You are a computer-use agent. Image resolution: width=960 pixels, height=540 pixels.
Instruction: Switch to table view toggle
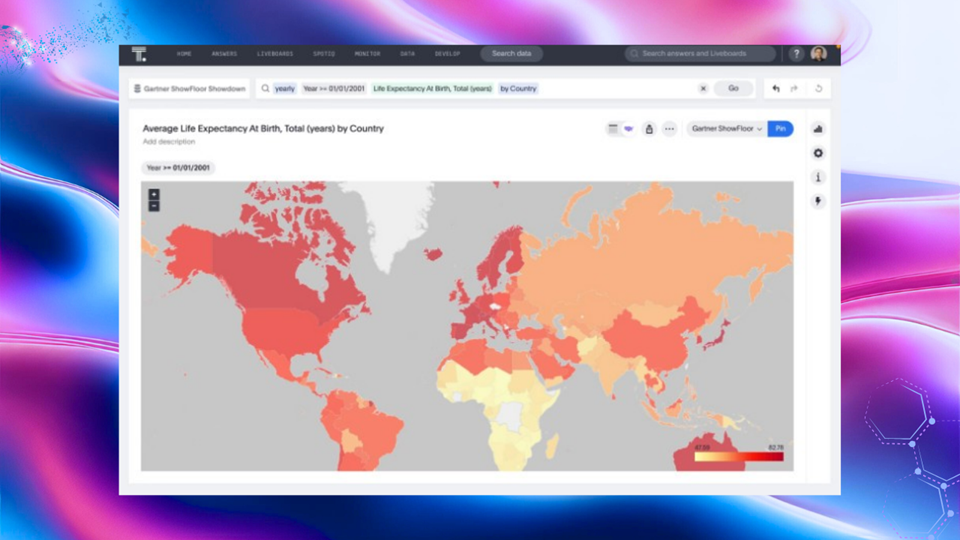pyautogui.click(x=613, y=129)
